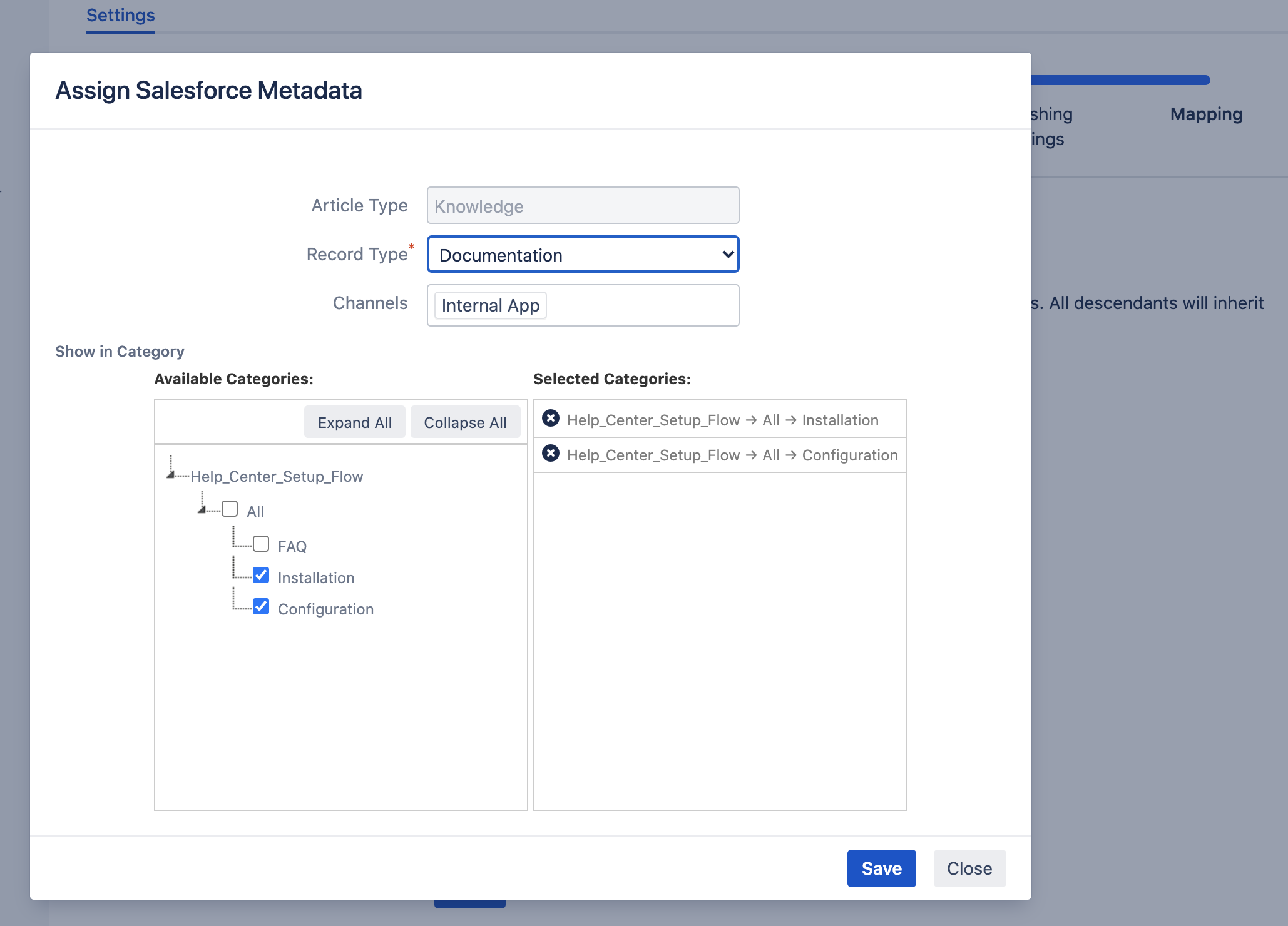The image size is (1288, 926).
Task: Close the Assign Salesforce Metadata dialog
Action: tap(969, 868)
